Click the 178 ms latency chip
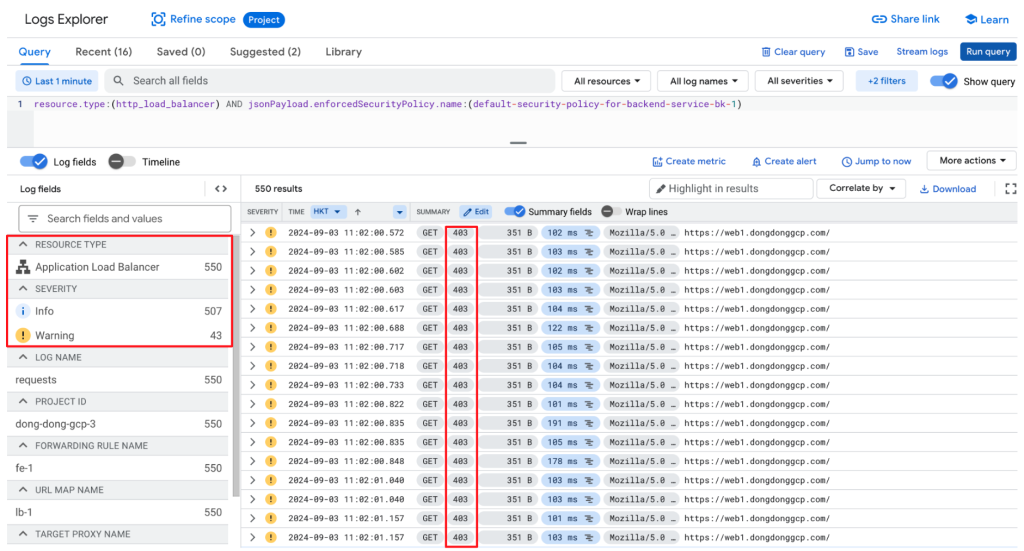1024x551 pixels. click(569, 461)
